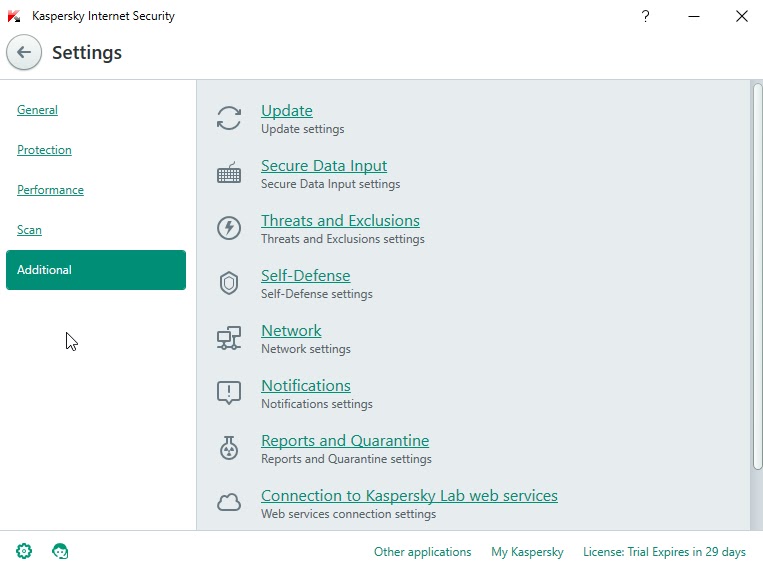This screenshot has height=568, width=763.
Task: Select the Additional section
Action: [96, 270]
